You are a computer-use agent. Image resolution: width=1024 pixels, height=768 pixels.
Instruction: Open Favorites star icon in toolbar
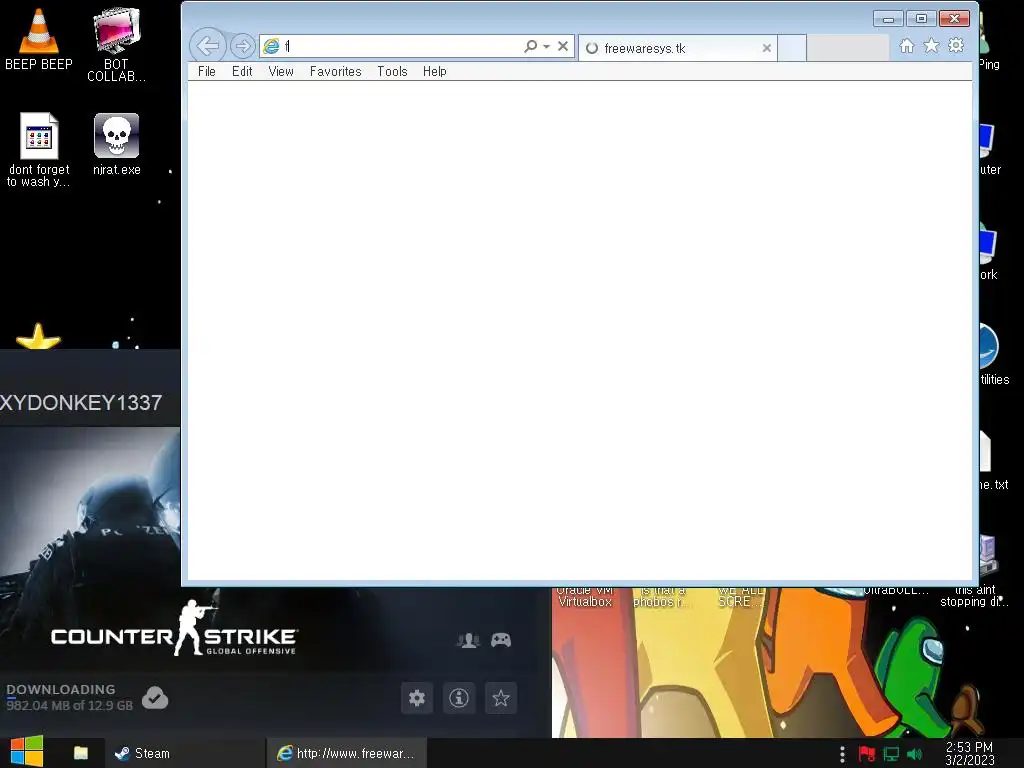click(x=931, y=46)
